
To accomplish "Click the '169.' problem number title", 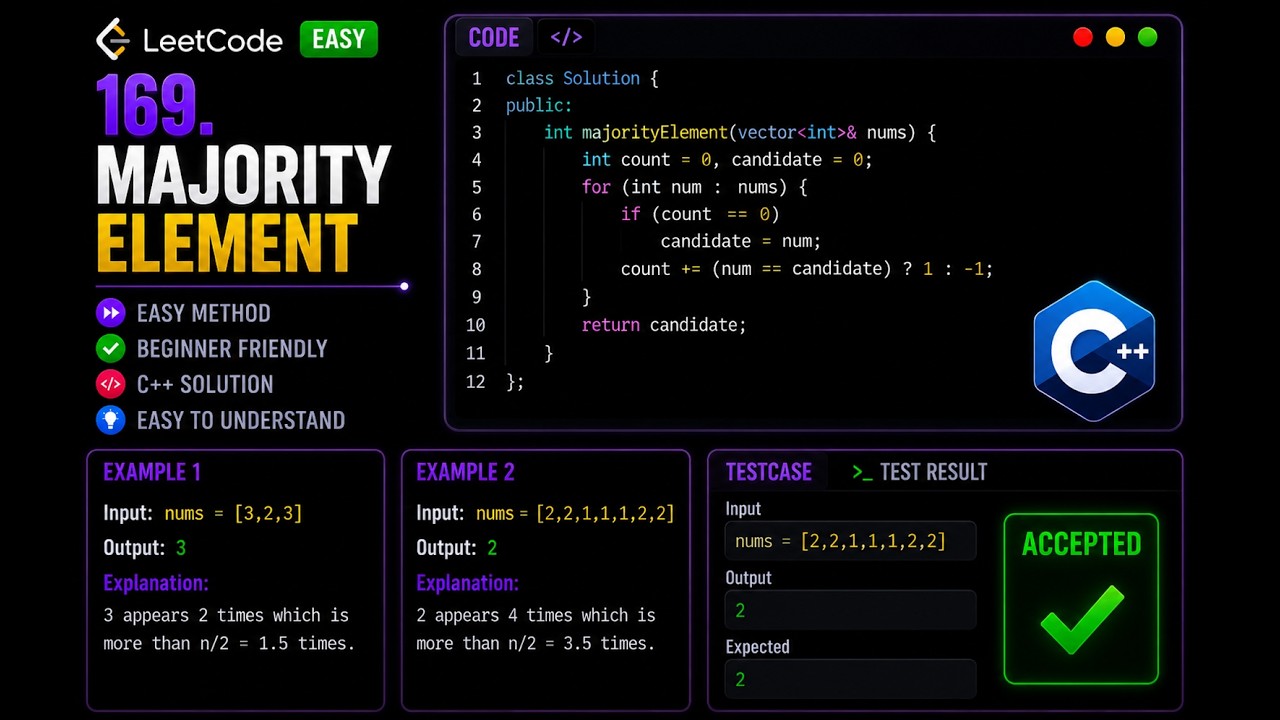I will pos(155,106).
